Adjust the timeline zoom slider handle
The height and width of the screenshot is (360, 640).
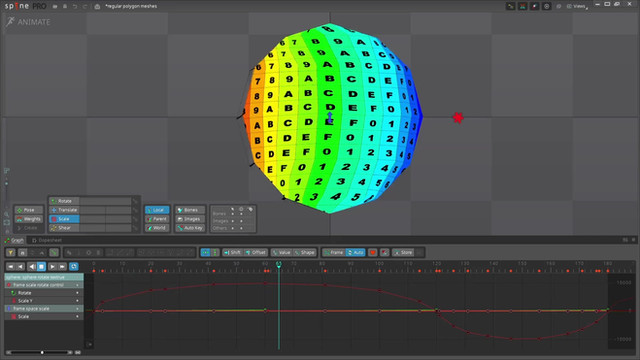click(x=42, y=352)
